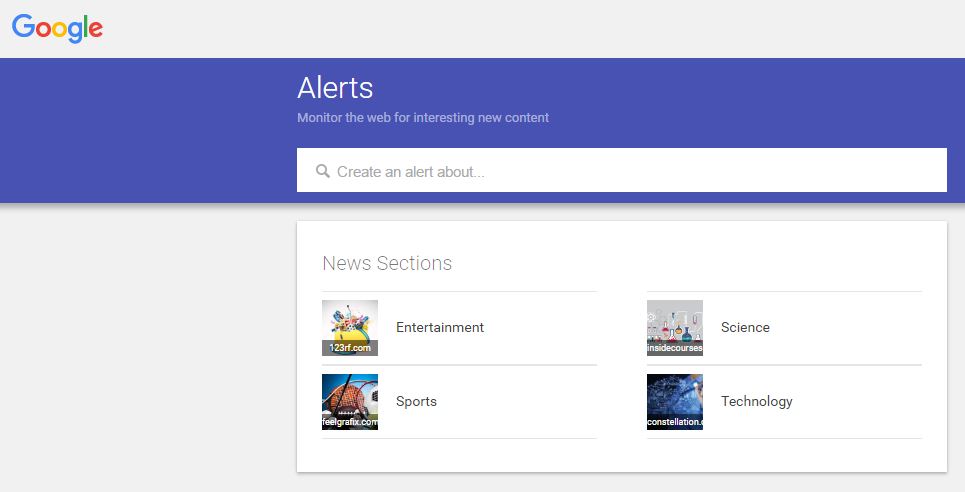Click the 'Monitor the web' subtitle text
The height and width of the screenshot is (492, 965).
tap(422, 117)
